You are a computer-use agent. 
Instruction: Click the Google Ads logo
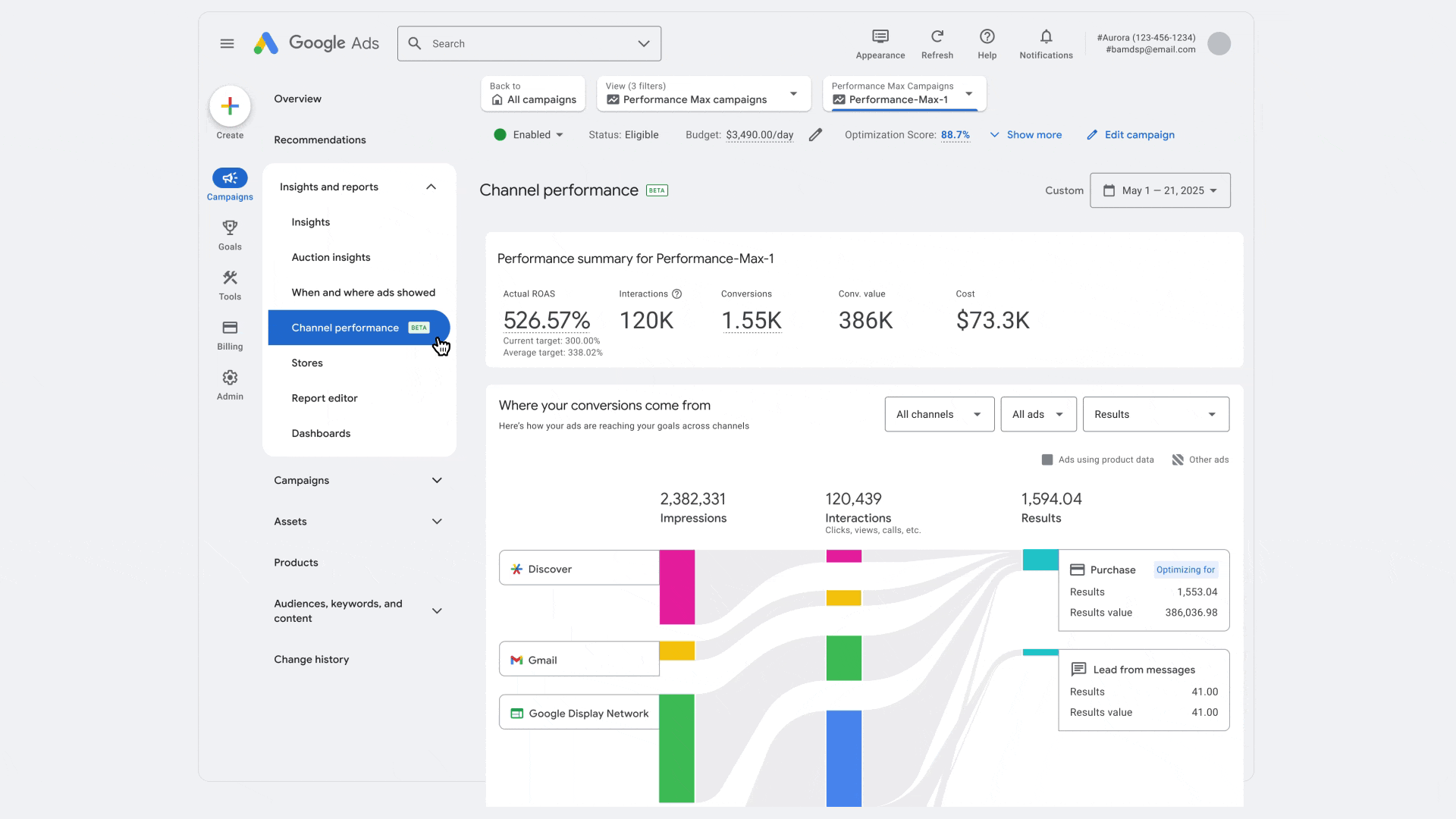click(316, 43)
